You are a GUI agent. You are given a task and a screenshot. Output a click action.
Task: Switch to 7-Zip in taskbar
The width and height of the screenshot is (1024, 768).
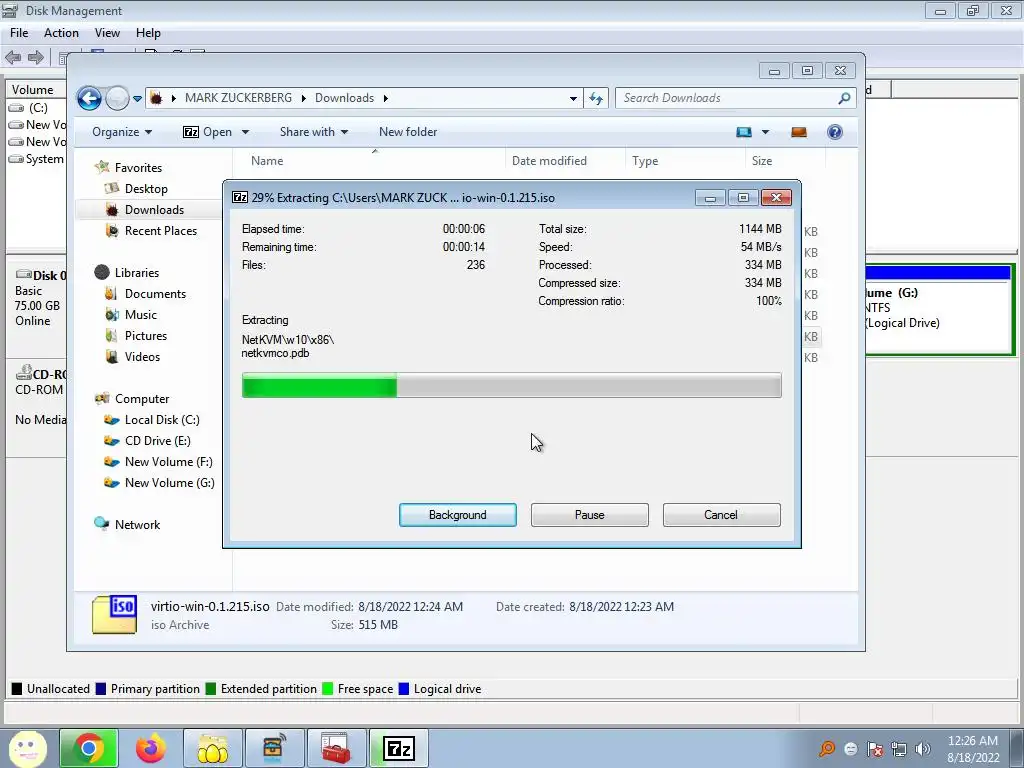click(399, 748)
